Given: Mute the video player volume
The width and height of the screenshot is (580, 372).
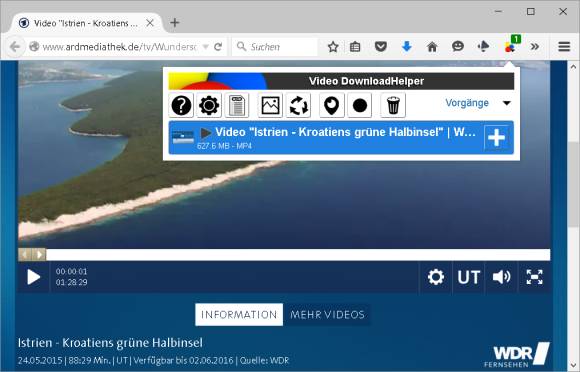Looking at the screenshot, I should (501, 277).
